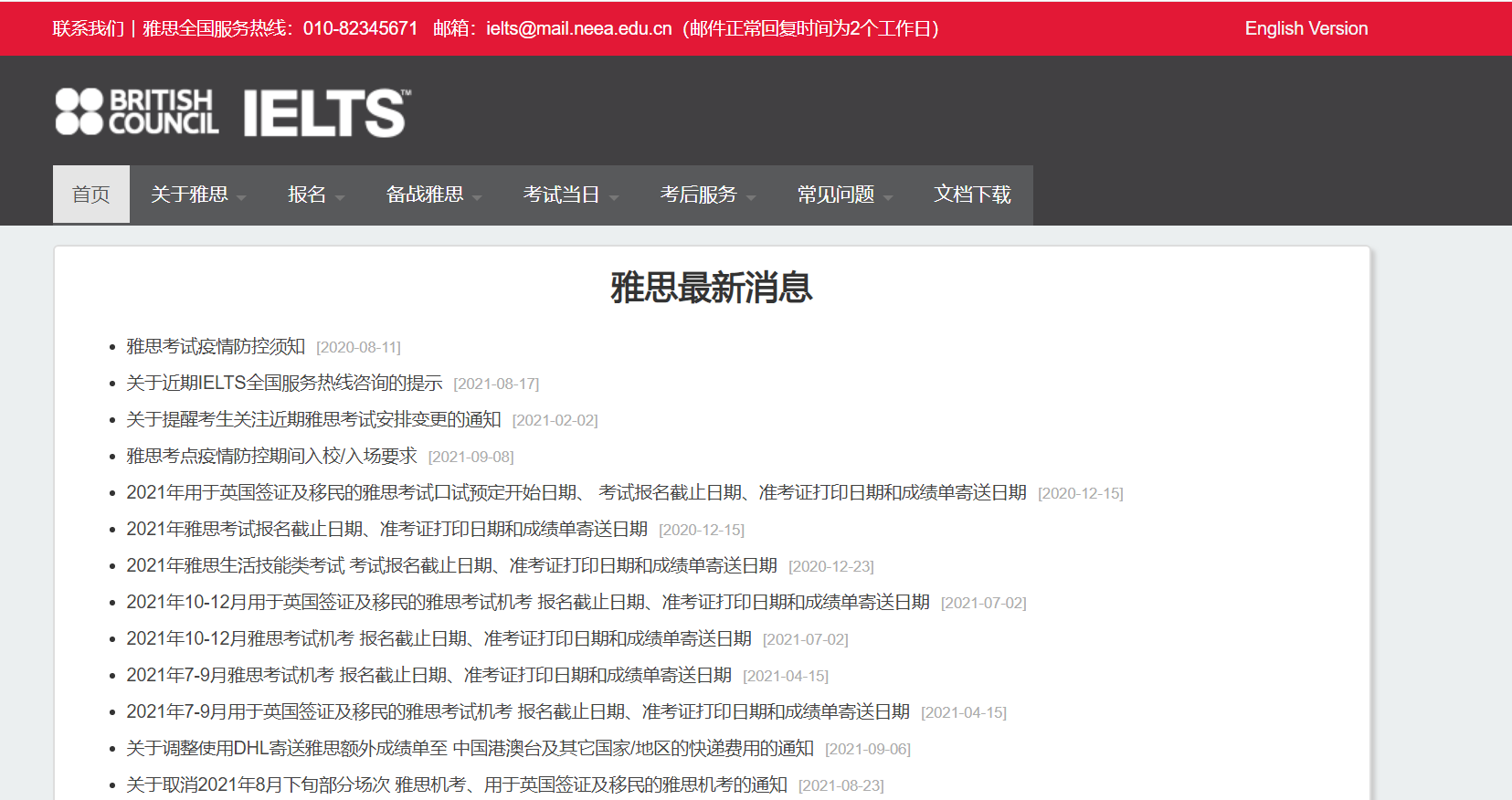Open 联系我们 link in top bar

[89, 28]
